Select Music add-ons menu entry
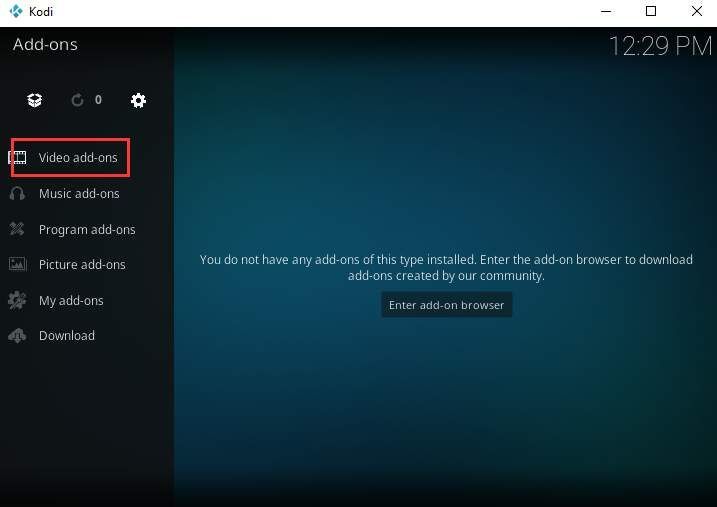Viewport: 717px width, 507px height. coord(79,193)
